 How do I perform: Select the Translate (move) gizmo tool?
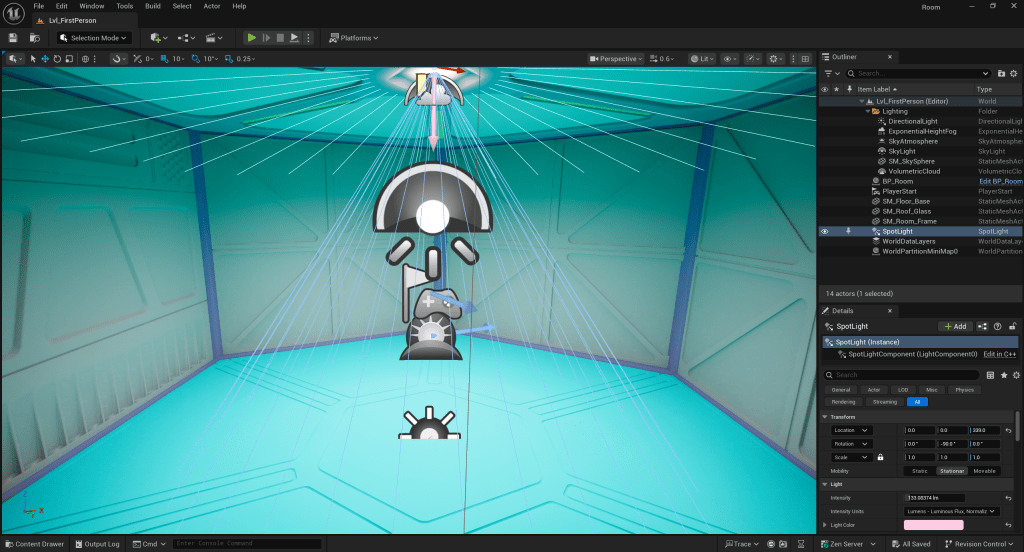pyautogui.click(x=45, y=59)
